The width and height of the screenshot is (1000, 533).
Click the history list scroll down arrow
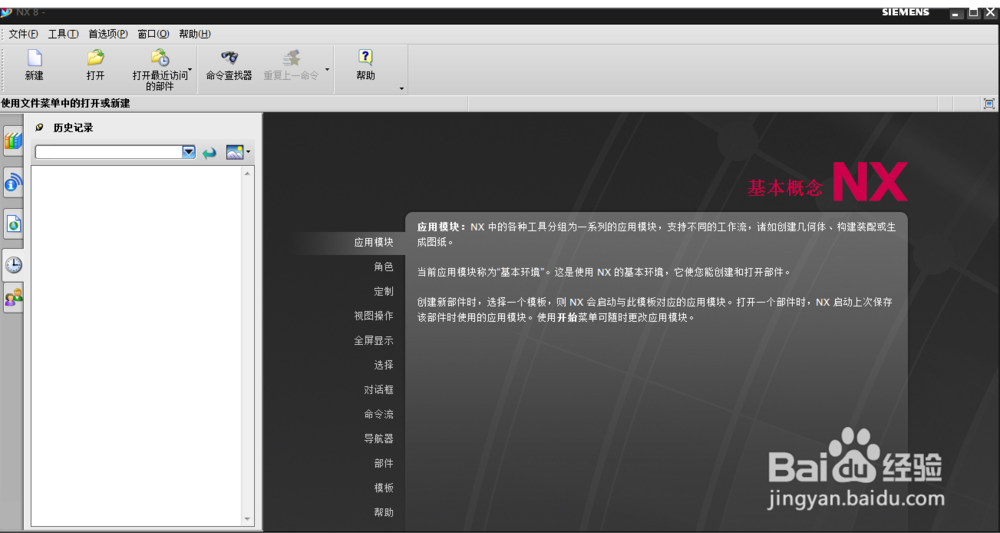click(x=247, y=519)
